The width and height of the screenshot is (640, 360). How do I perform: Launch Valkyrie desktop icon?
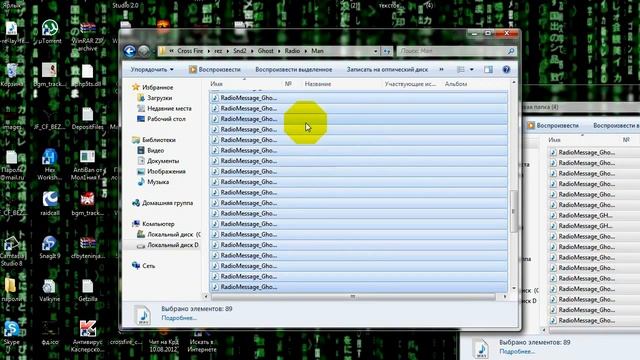click(49, 290)
